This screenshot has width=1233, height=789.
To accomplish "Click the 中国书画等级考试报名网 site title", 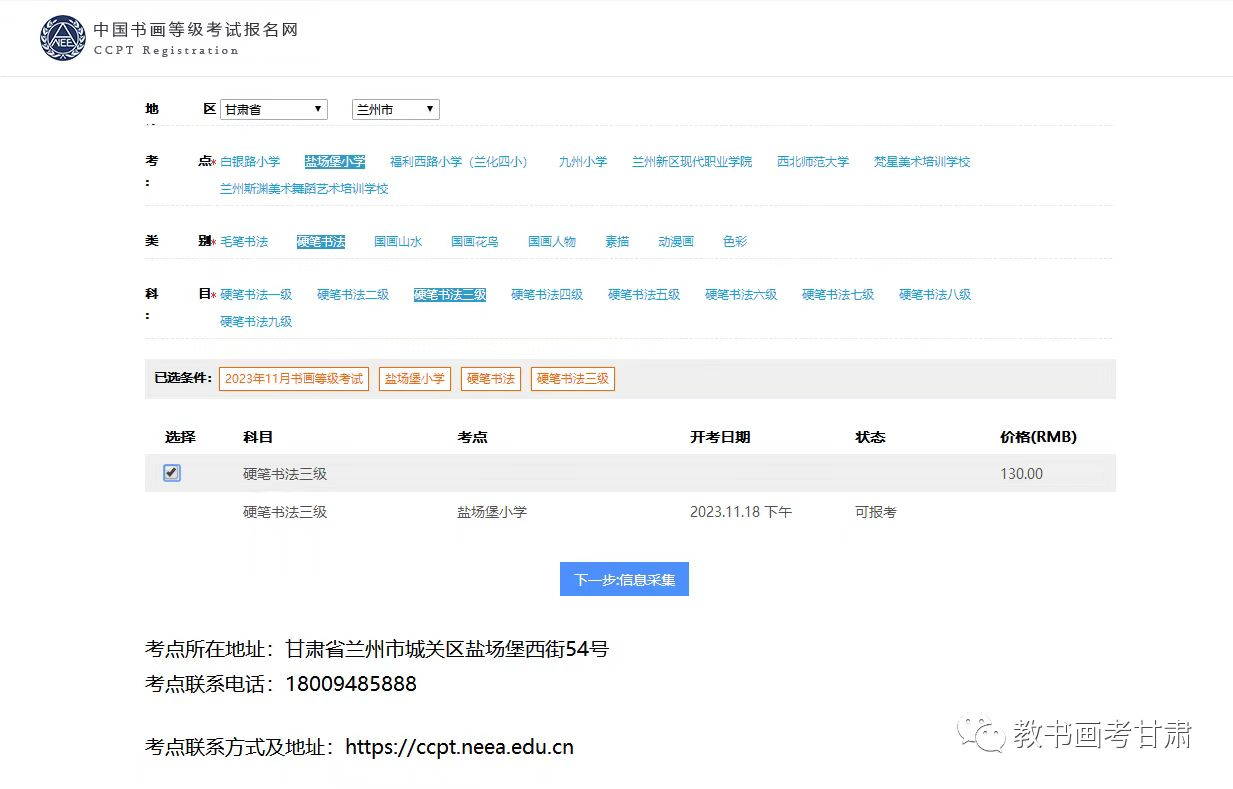I will pos(195,30).
